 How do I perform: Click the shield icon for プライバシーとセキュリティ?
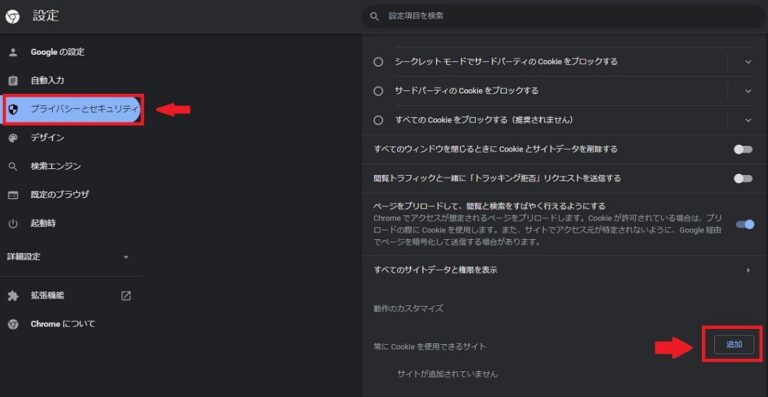pyautogui.click(x=13, y=109)
